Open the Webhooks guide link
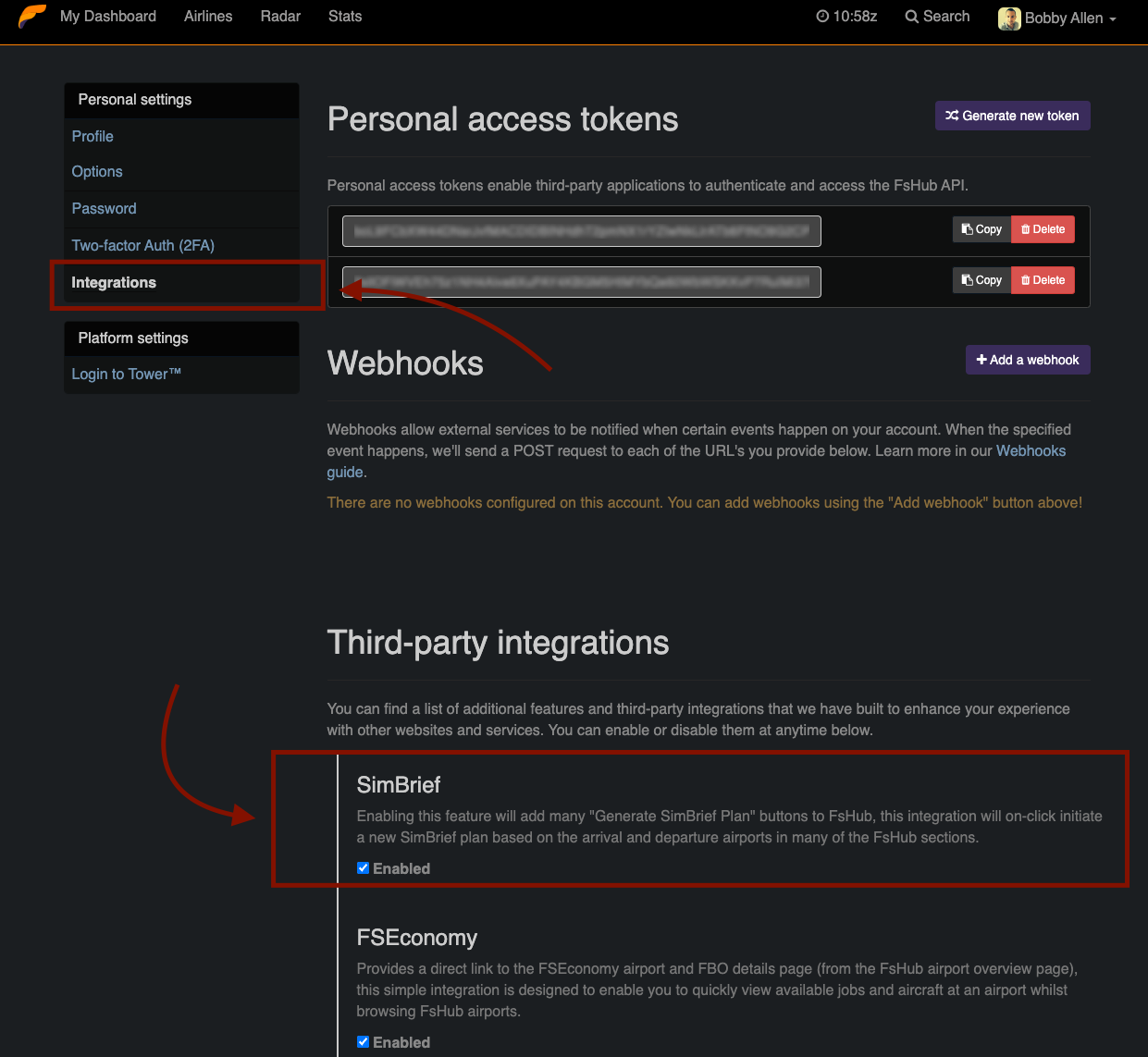The image size is (1148, 1057). 1031,450
